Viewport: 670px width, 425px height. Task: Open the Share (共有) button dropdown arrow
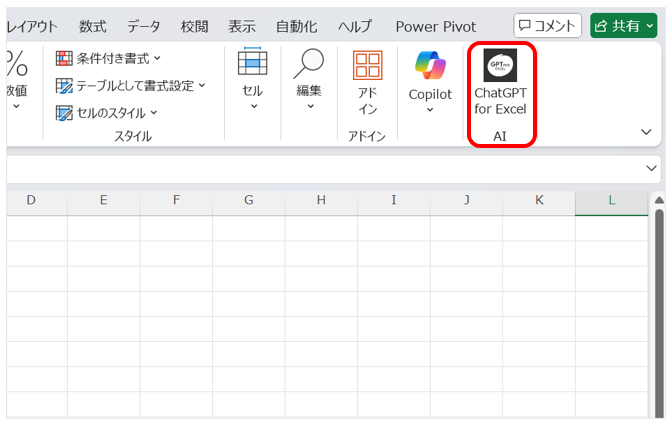649,26
